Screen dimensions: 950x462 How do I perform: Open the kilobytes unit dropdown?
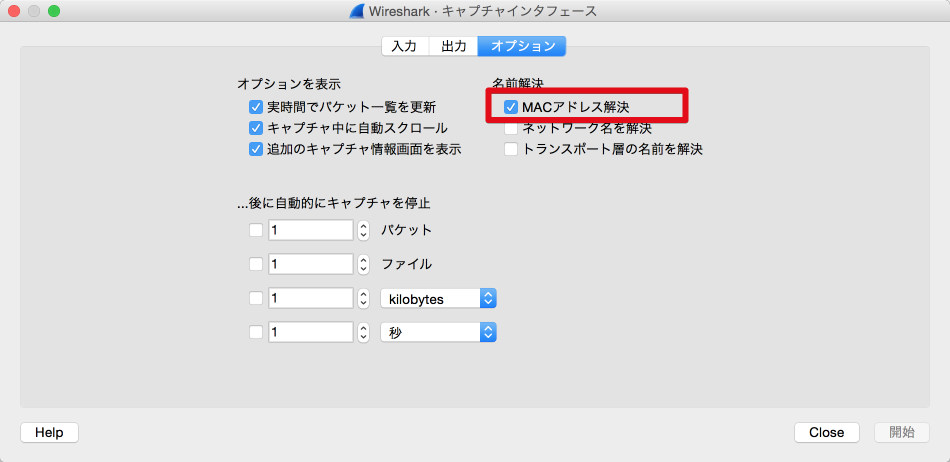[x=439, y=299]
